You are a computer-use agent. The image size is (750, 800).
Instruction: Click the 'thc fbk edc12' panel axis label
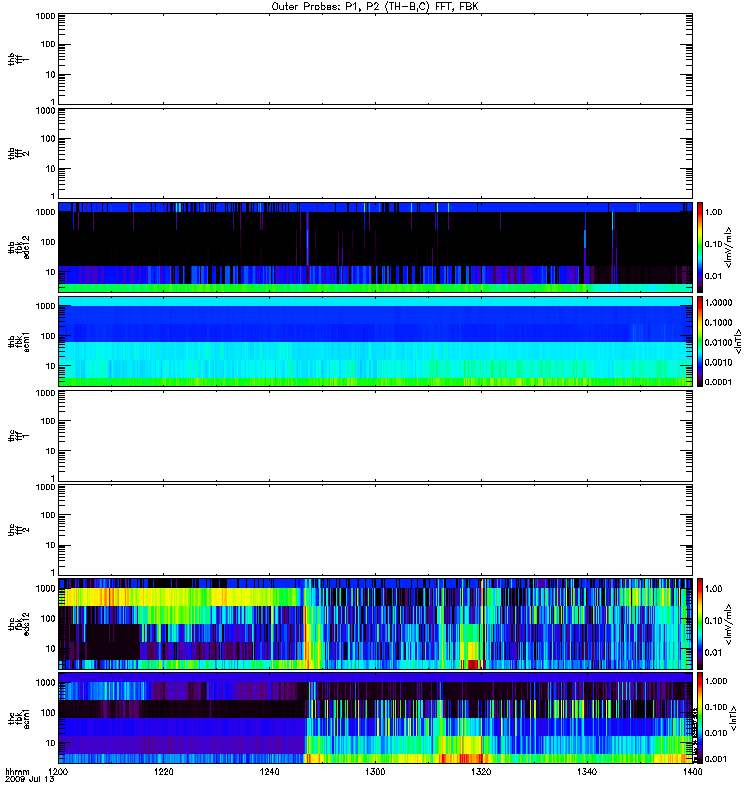click(x=18, y=623)
